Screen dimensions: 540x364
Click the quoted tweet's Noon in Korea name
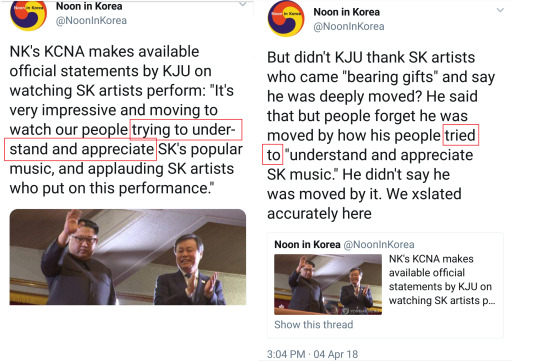click(x=307, y=245)
